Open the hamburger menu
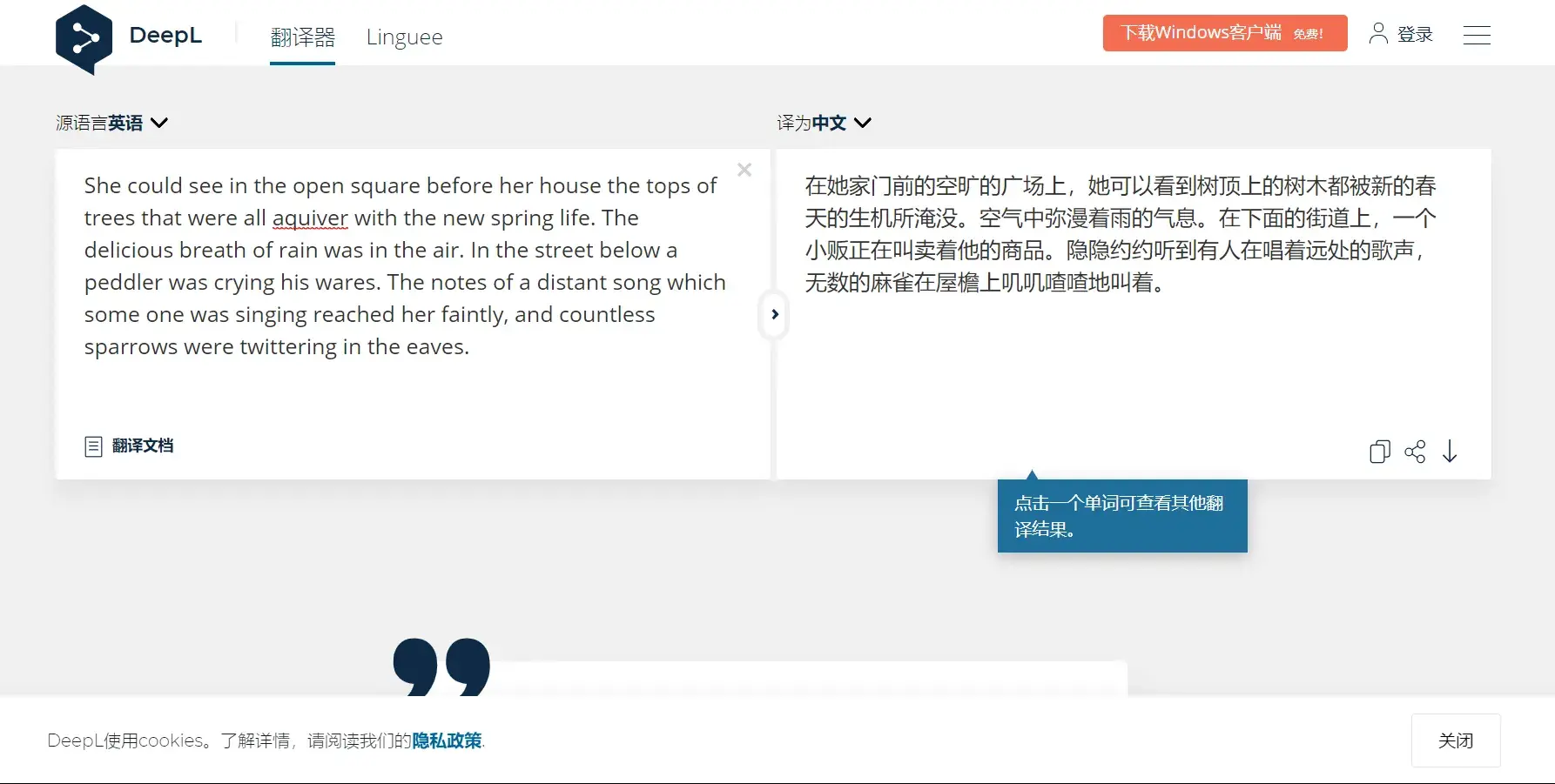1555x784 pixels. [x=1477, y=36]
